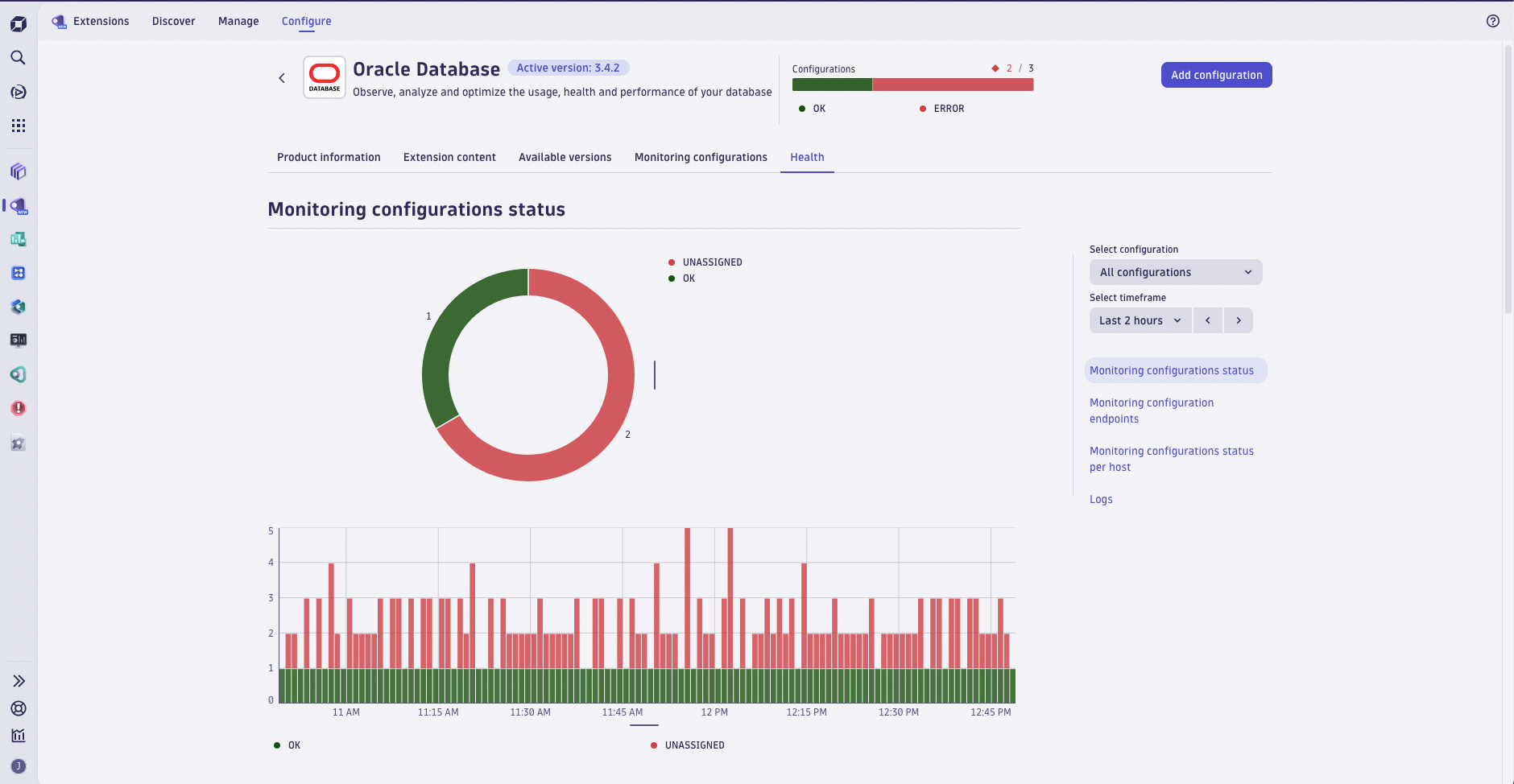
Task: Open the gray gear settings app icon
Action: (19, 444)
